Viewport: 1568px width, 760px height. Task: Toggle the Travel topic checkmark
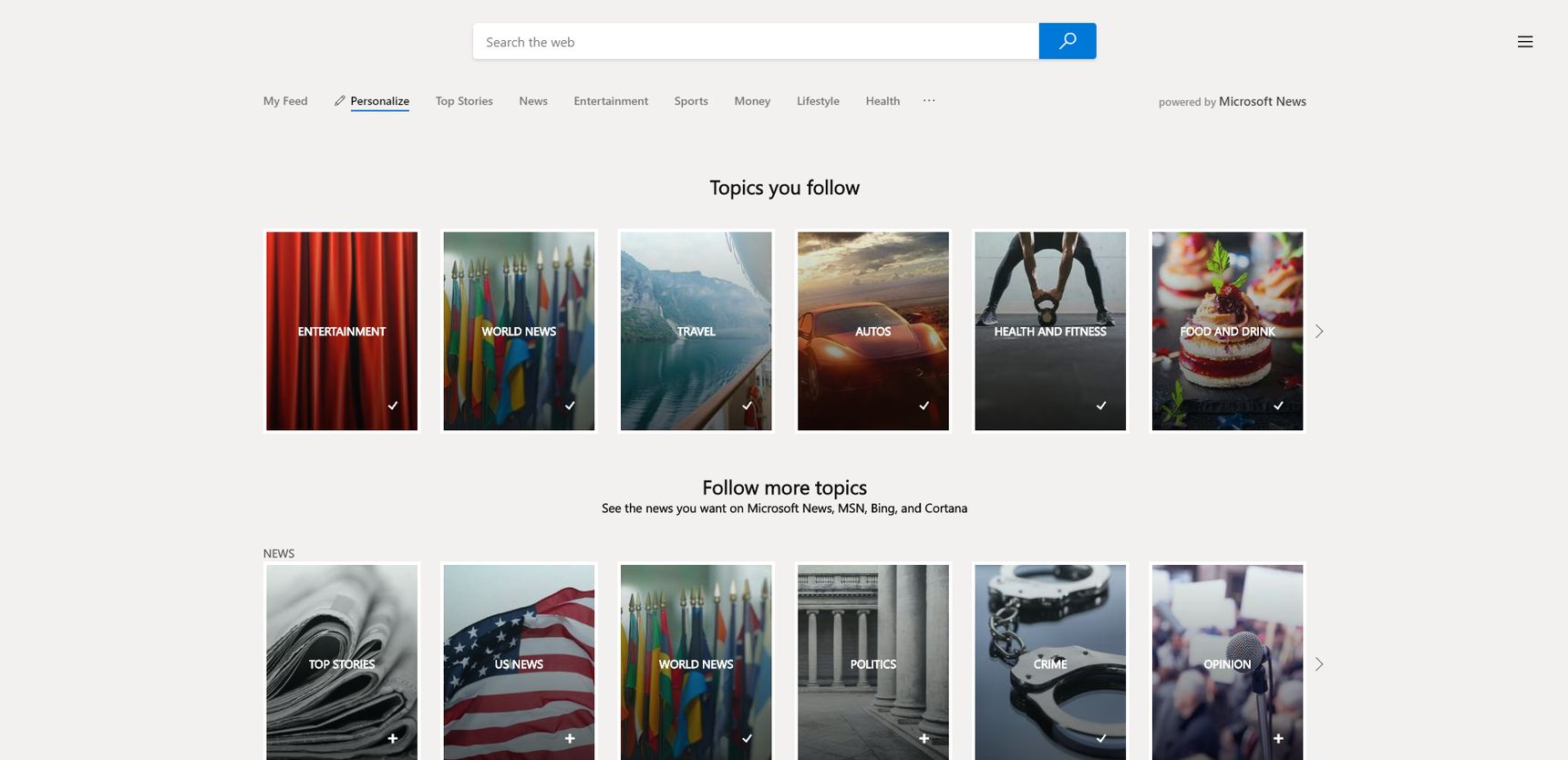[x=747, y=406]
